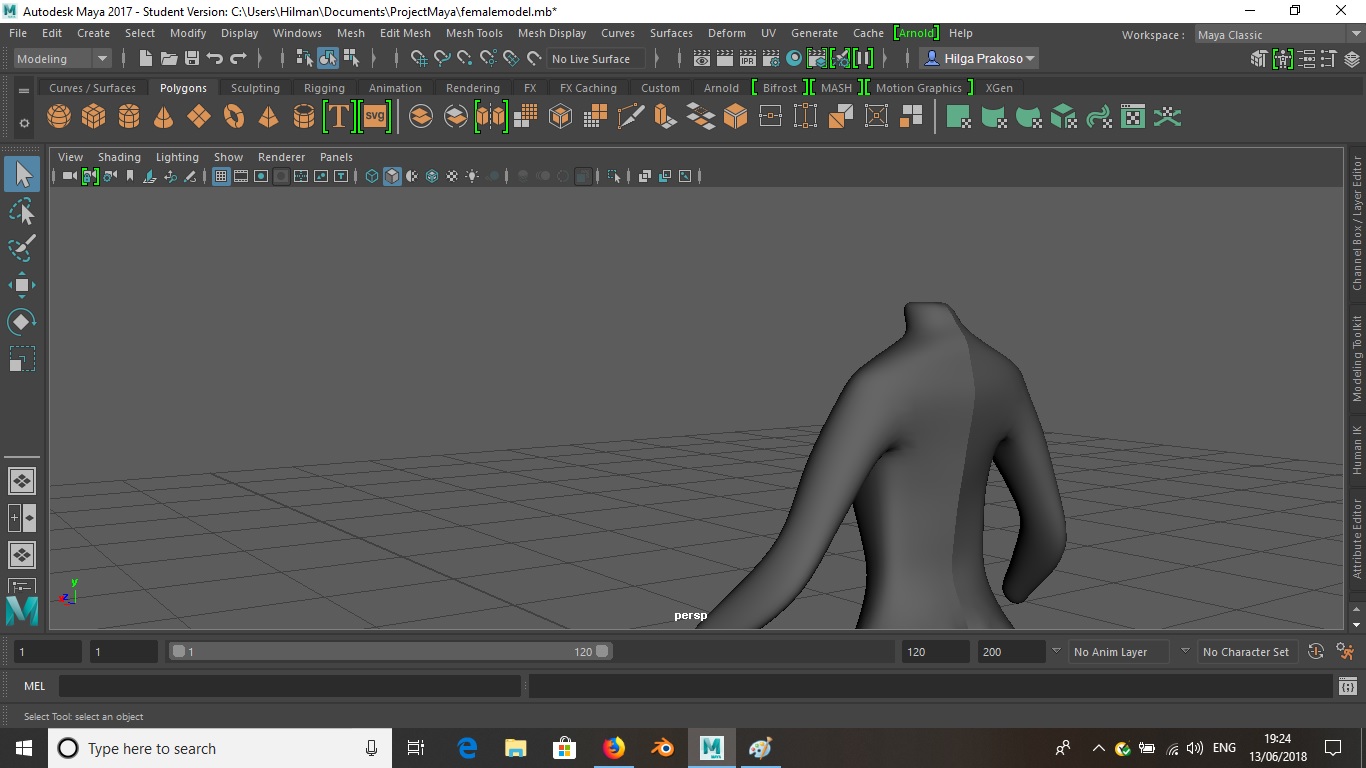Toggle snap to grids magnet icon

[420, 59]
